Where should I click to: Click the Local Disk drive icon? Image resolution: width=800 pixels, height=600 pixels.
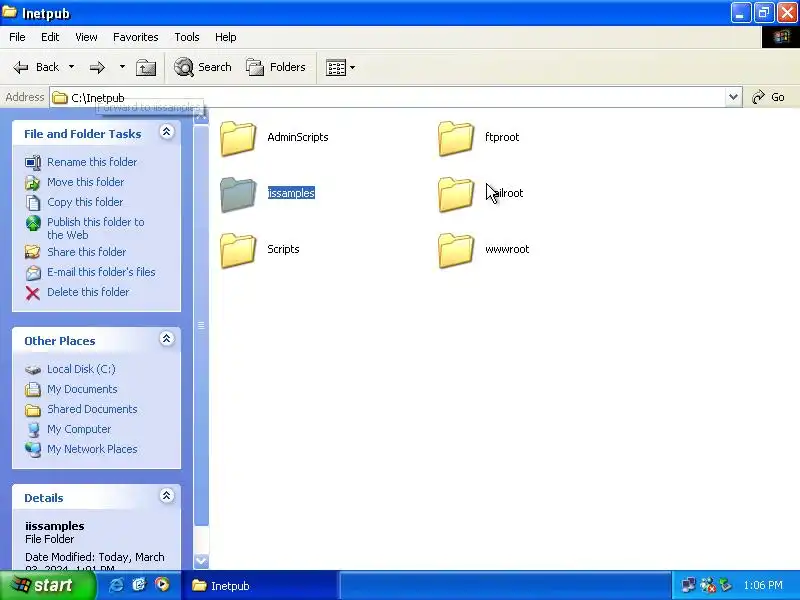(33, 369)
